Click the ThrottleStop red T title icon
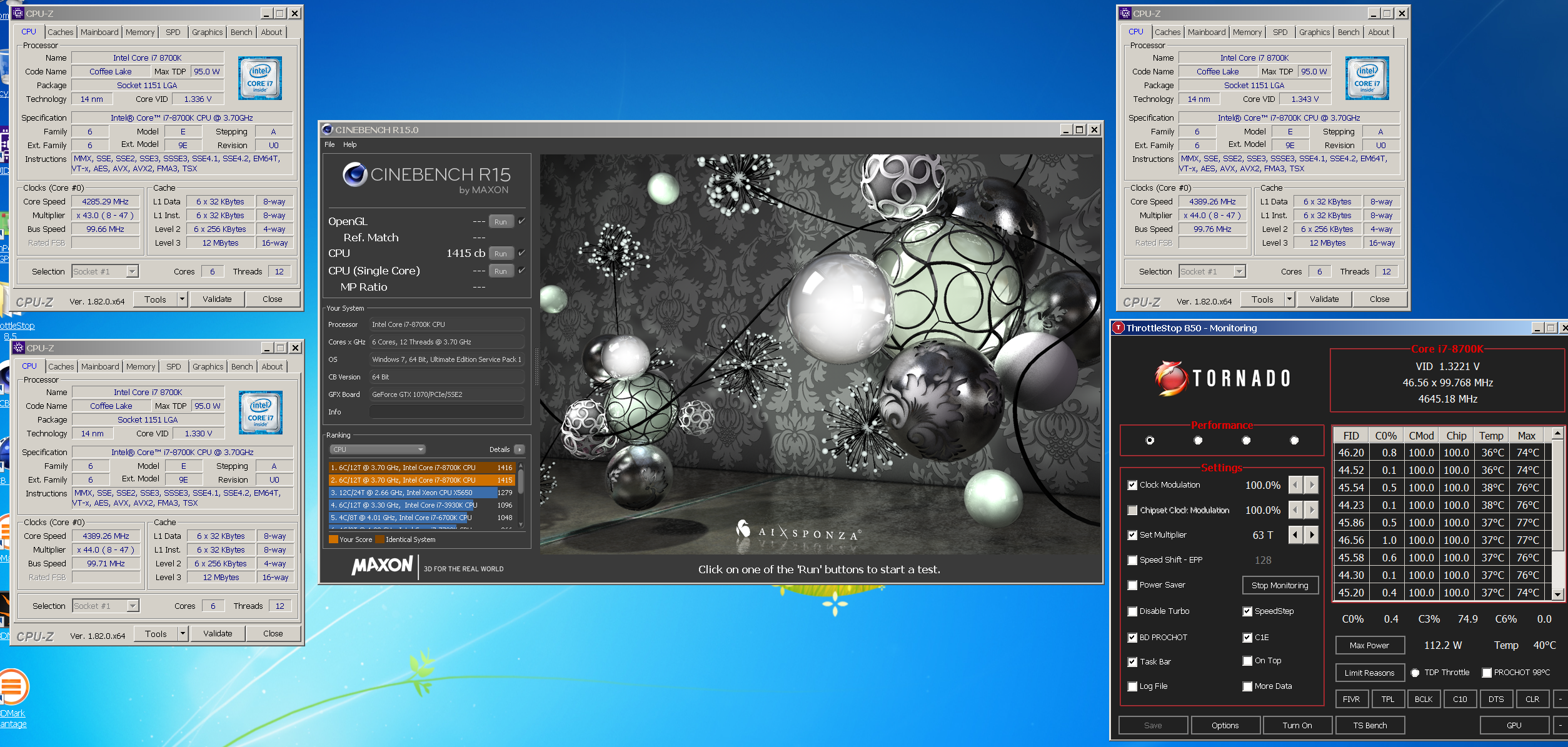 (1118, 328)
